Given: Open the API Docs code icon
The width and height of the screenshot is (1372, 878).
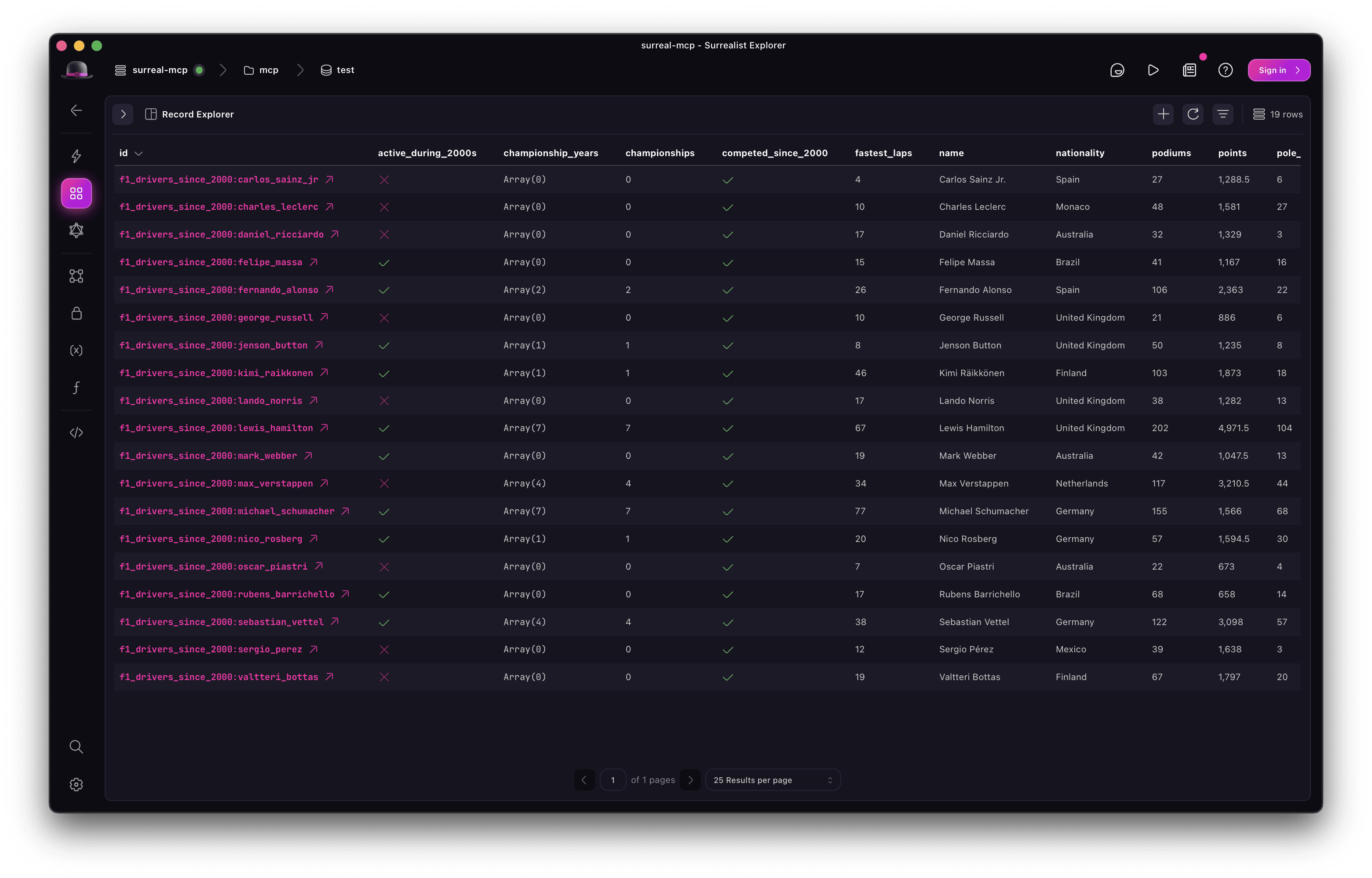Looking at the screenshot, I should 77,433.
